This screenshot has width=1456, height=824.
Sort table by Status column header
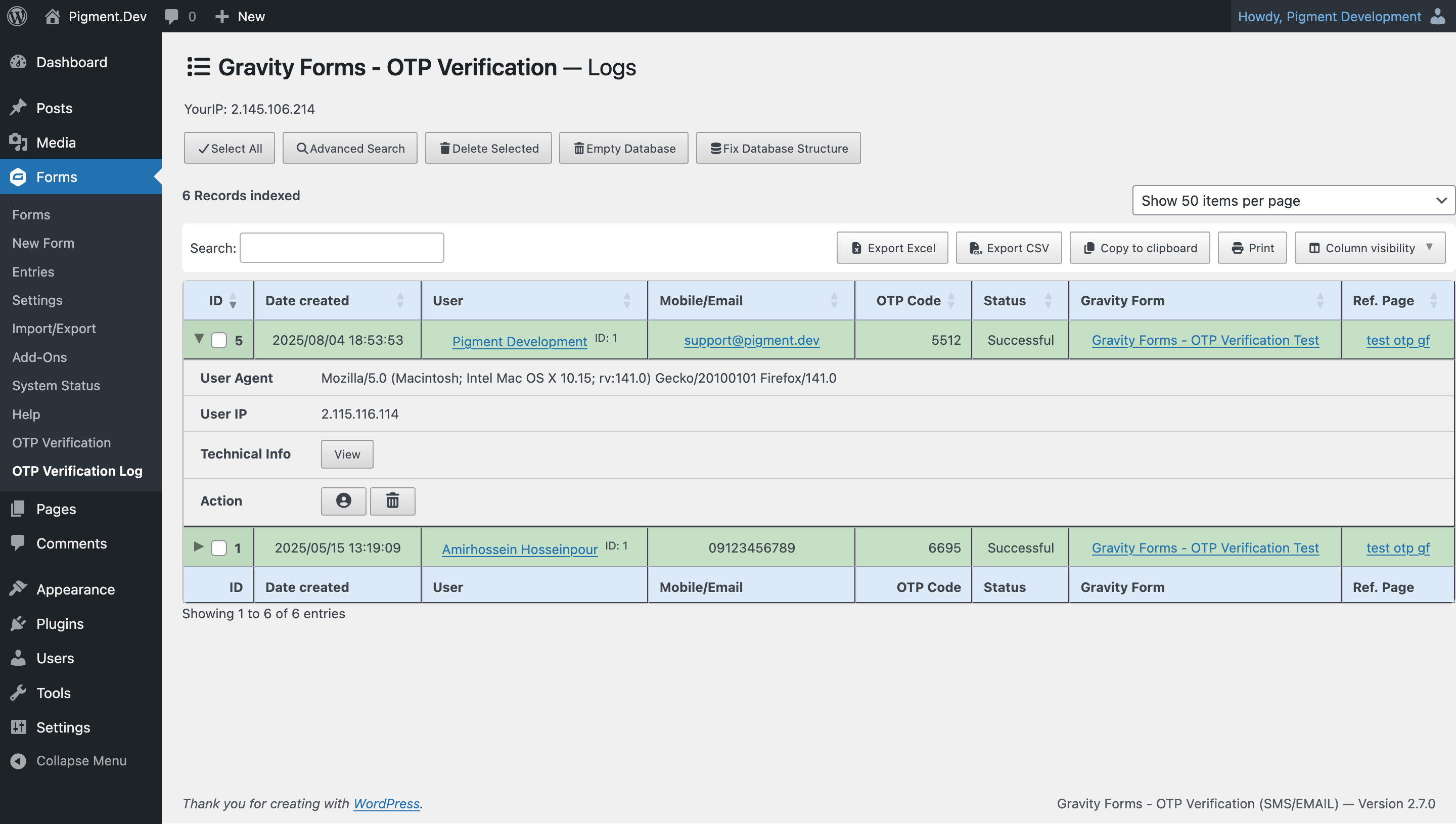click(x=1020, y=300)
